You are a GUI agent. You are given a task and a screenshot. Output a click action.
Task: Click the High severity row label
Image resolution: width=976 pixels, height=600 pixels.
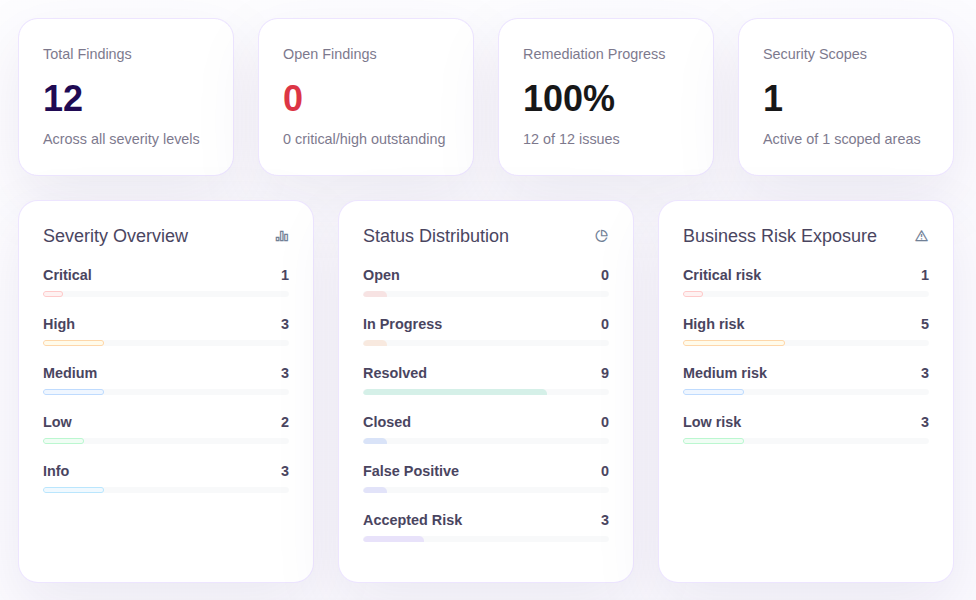point(59,324)
